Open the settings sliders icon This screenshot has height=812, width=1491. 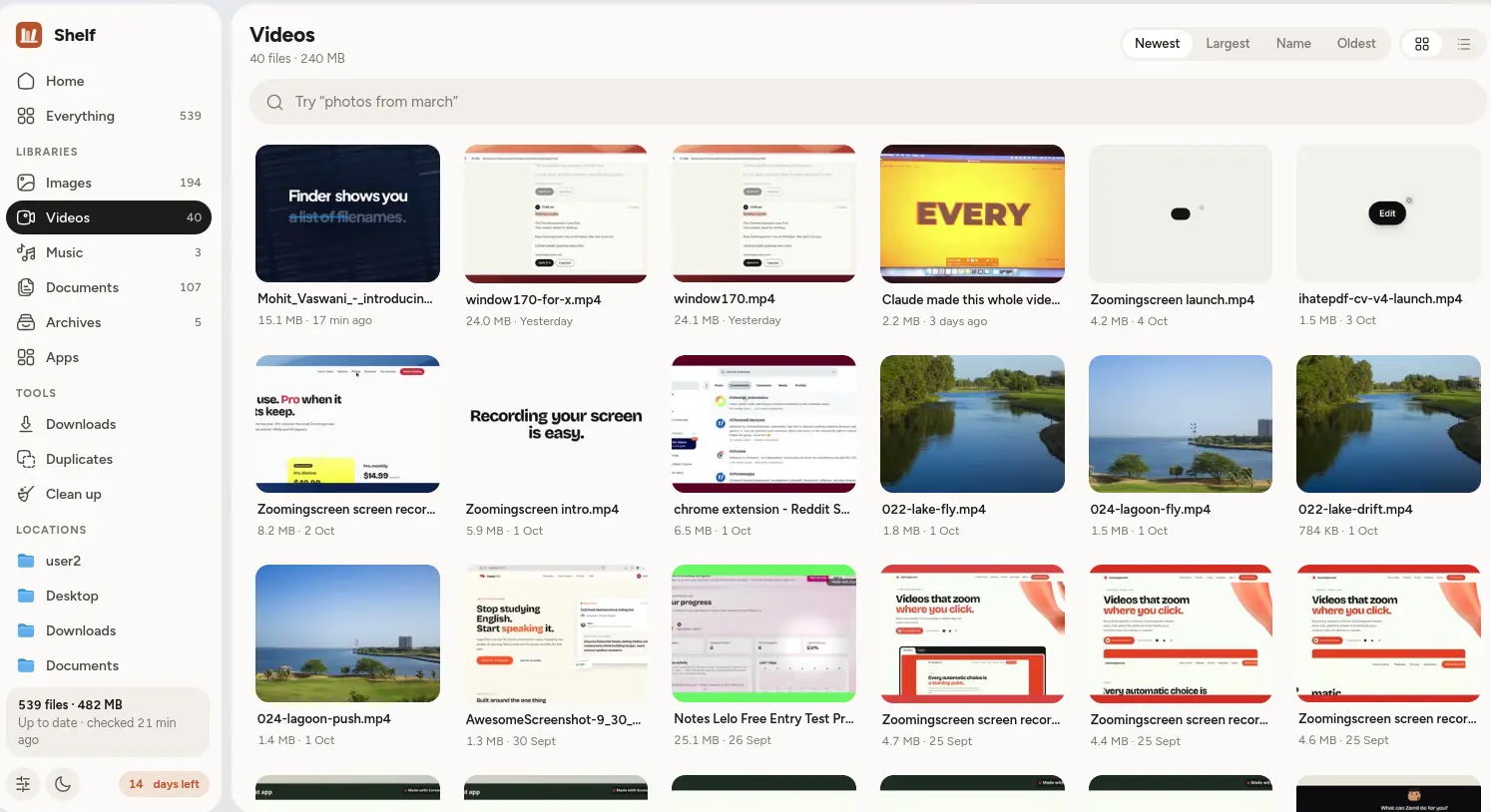pyautogui.click(x=23, y=784)
